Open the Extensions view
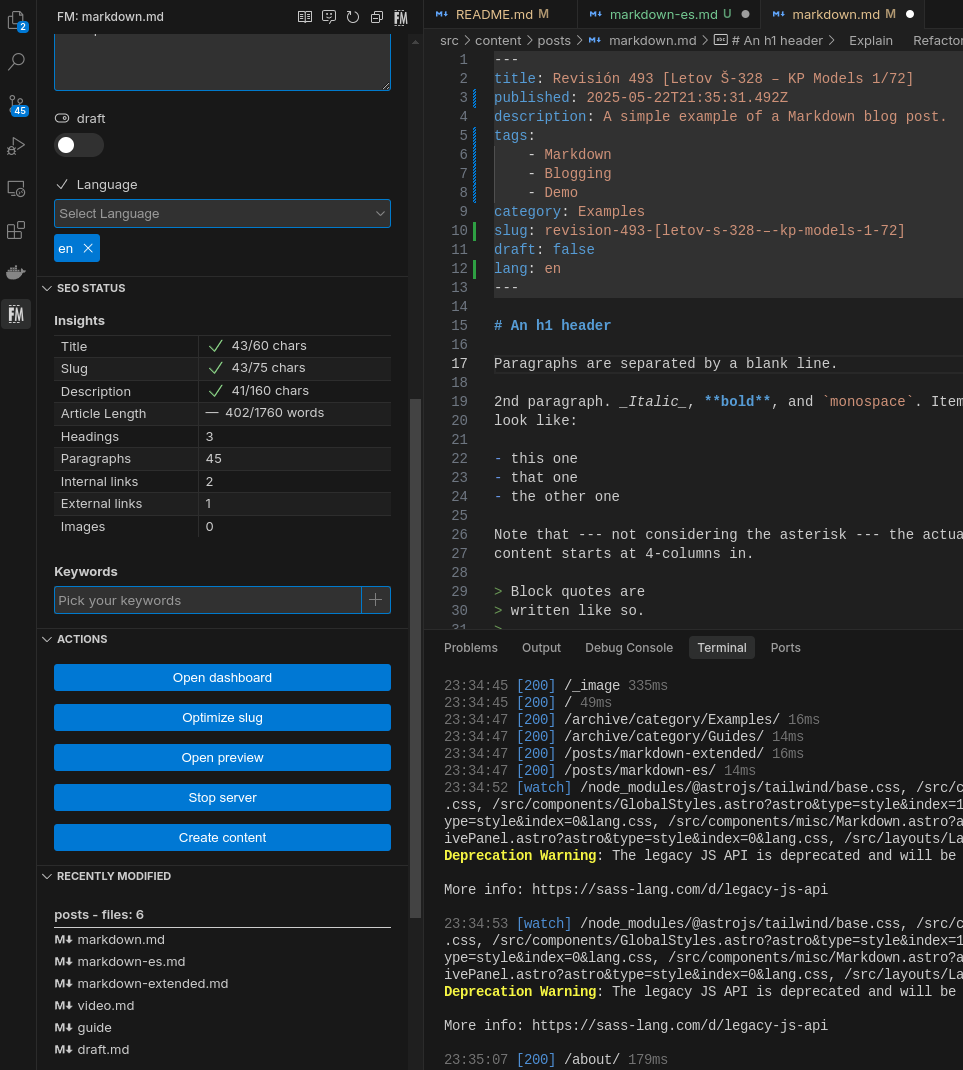Screen dimensions: 963x1070 pos(16,230)
